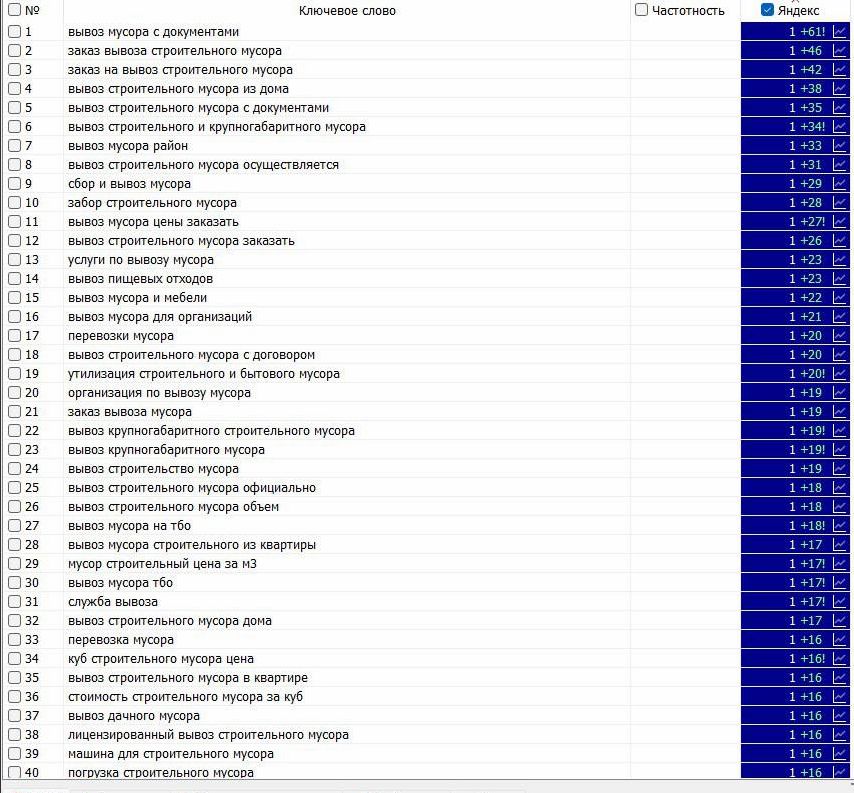854x793 pixels.
Task: Open graph icon for 'служба вывоза'
Action: (840, 602)
